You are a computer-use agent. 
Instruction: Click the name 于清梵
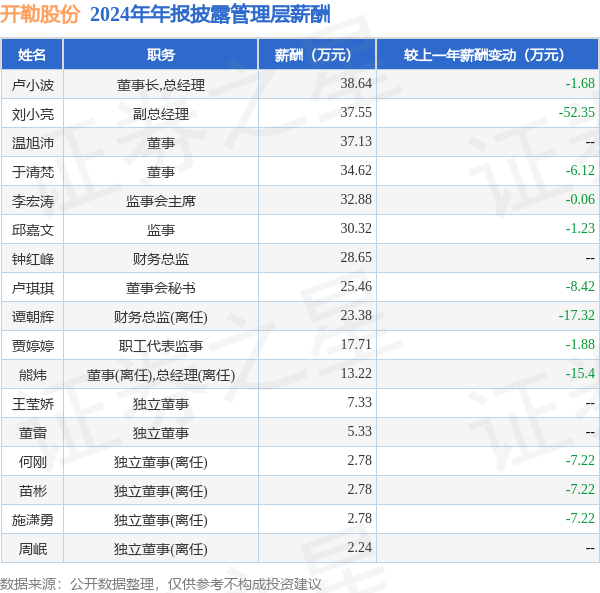click(33, 172)
